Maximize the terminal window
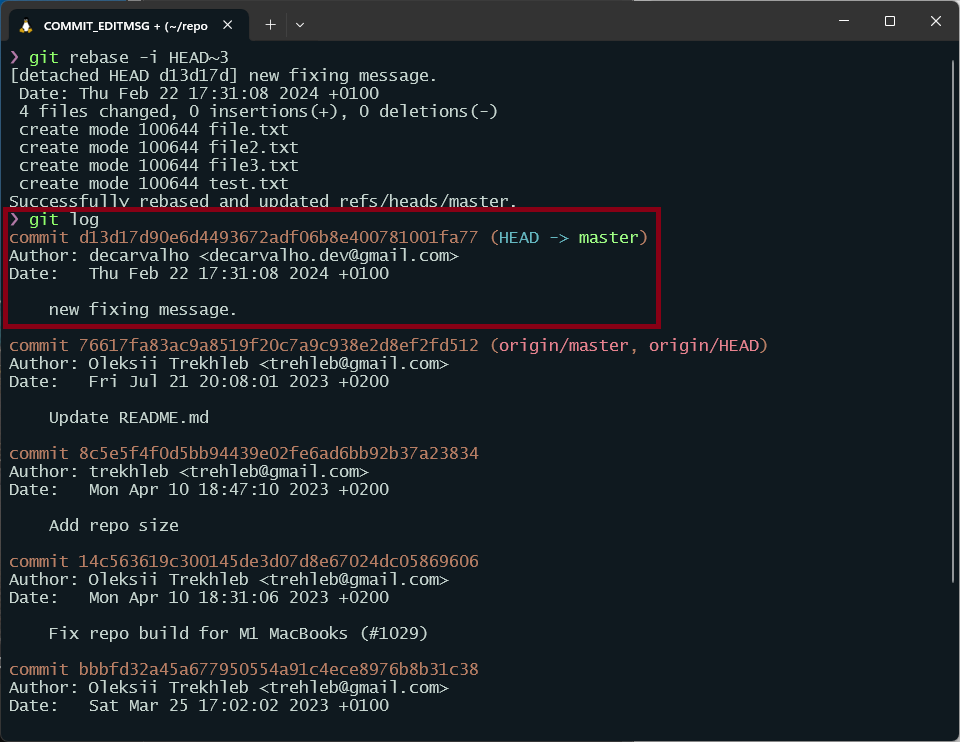The width and height of the screenshot is (960, 742). (890, 21)
